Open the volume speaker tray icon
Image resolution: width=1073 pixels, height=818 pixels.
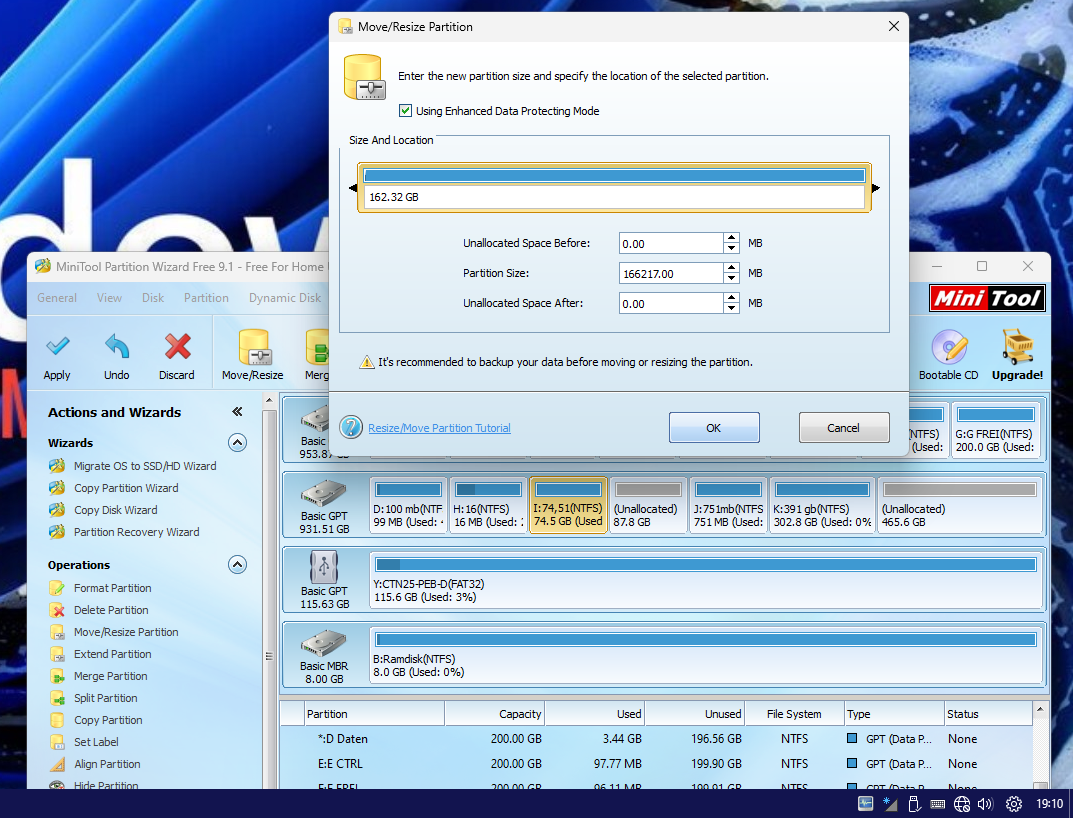(x=985, y=804)
